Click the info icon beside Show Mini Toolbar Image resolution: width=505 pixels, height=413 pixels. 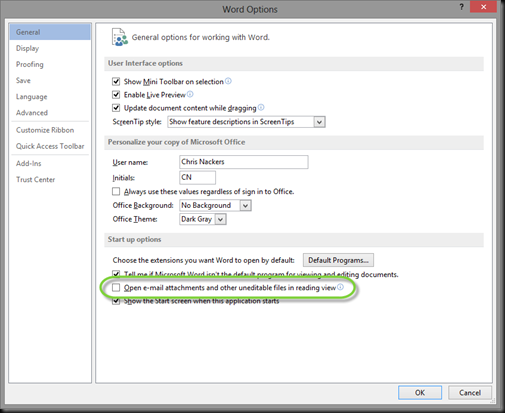pos(228,81)
